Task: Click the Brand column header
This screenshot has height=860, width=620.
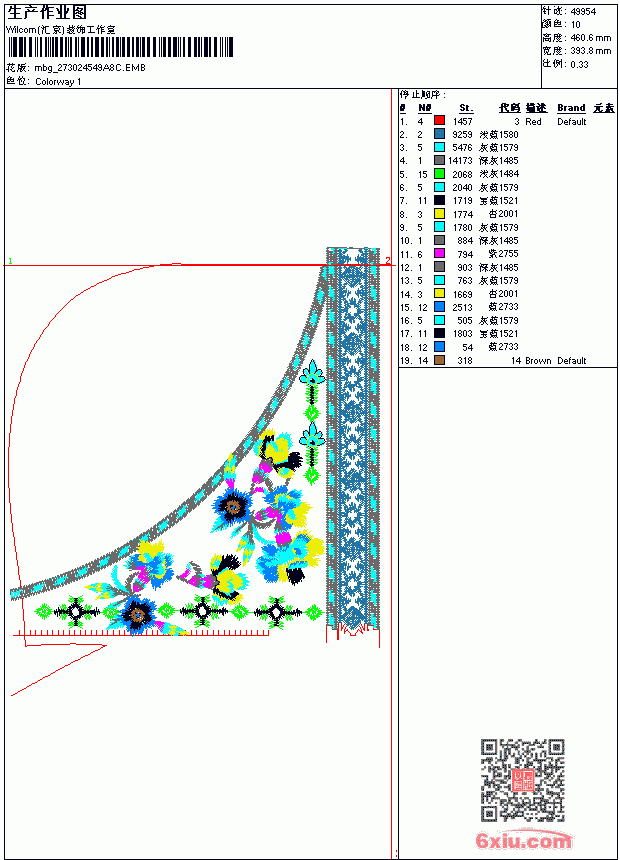Action: pos(571,108)
